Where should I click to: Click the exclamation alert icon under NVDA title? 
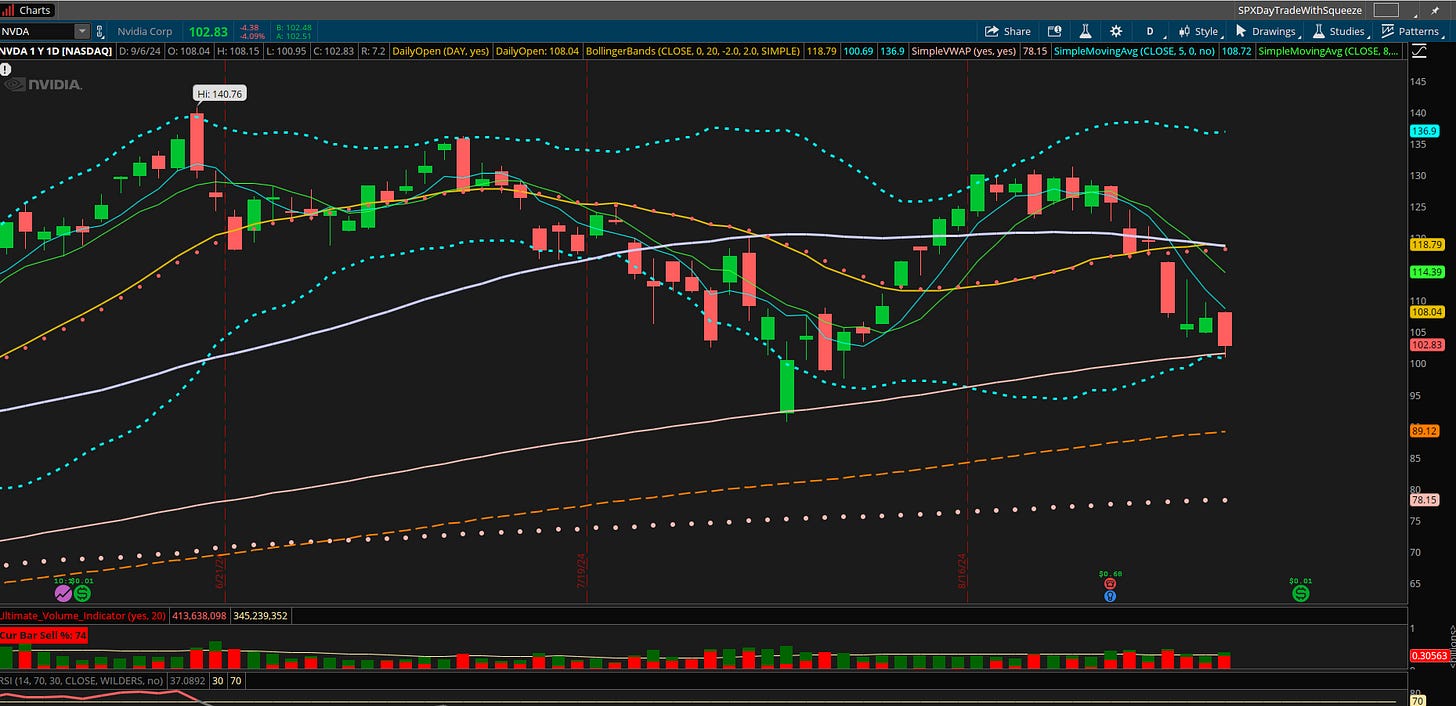point(5,69)
